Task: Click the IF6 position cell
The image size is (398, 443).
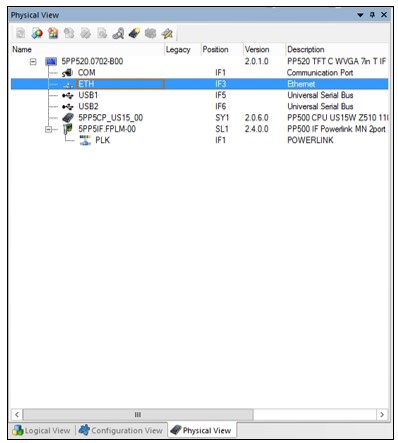Action: [220, 107]
